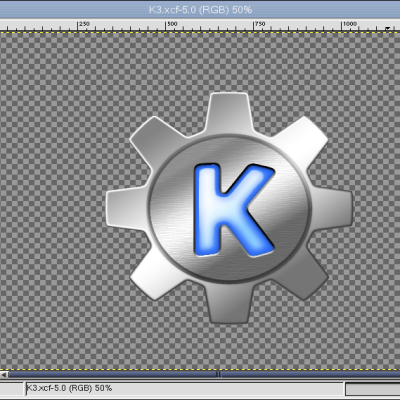Click the horizontal scrollbar grip handle
This screenshot has width=400, height=400.
tap(219, 374)
